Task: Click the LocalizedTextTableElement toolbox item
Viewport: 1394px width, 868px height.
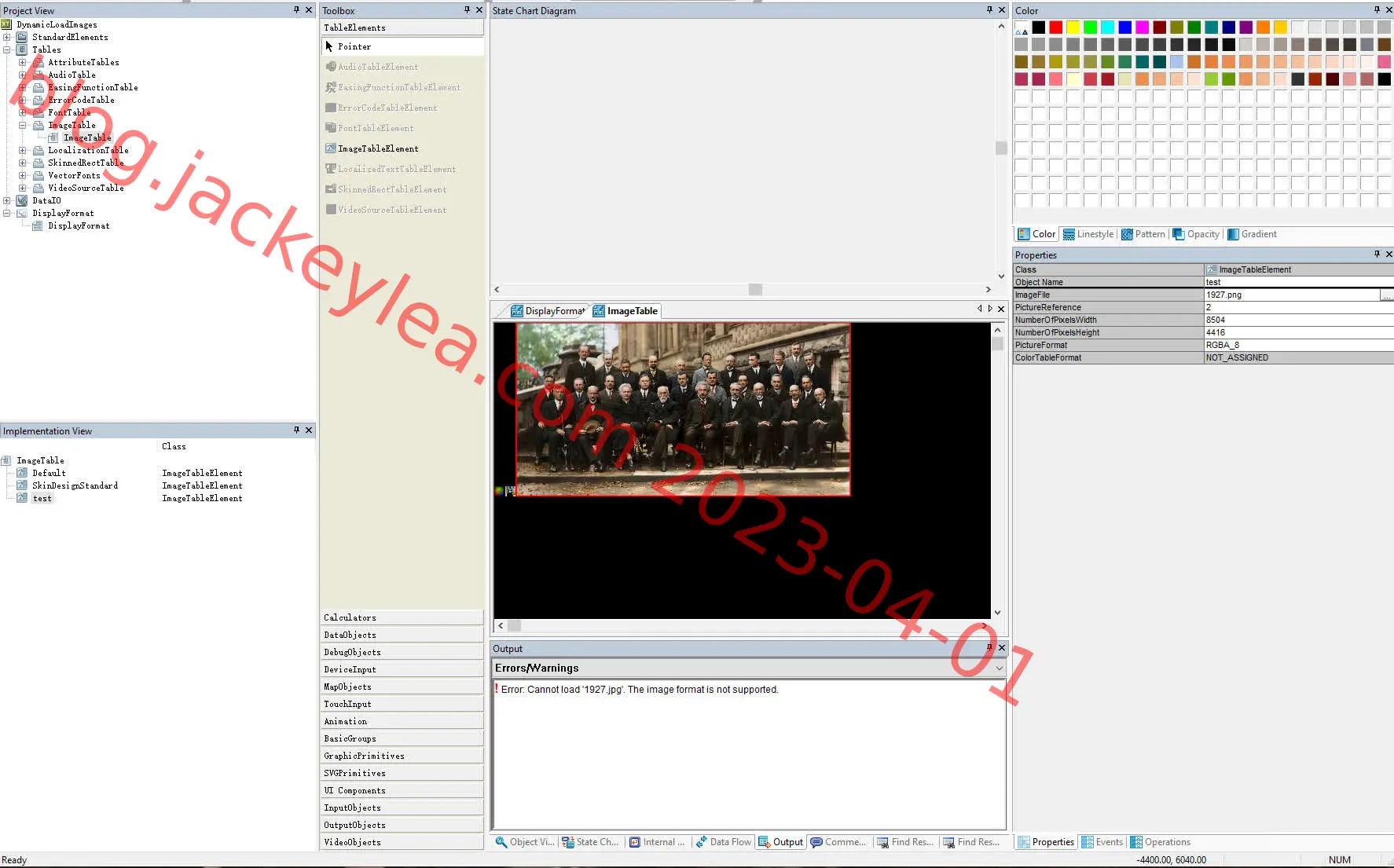Action: pyautogui.click(x=391, y=169)
